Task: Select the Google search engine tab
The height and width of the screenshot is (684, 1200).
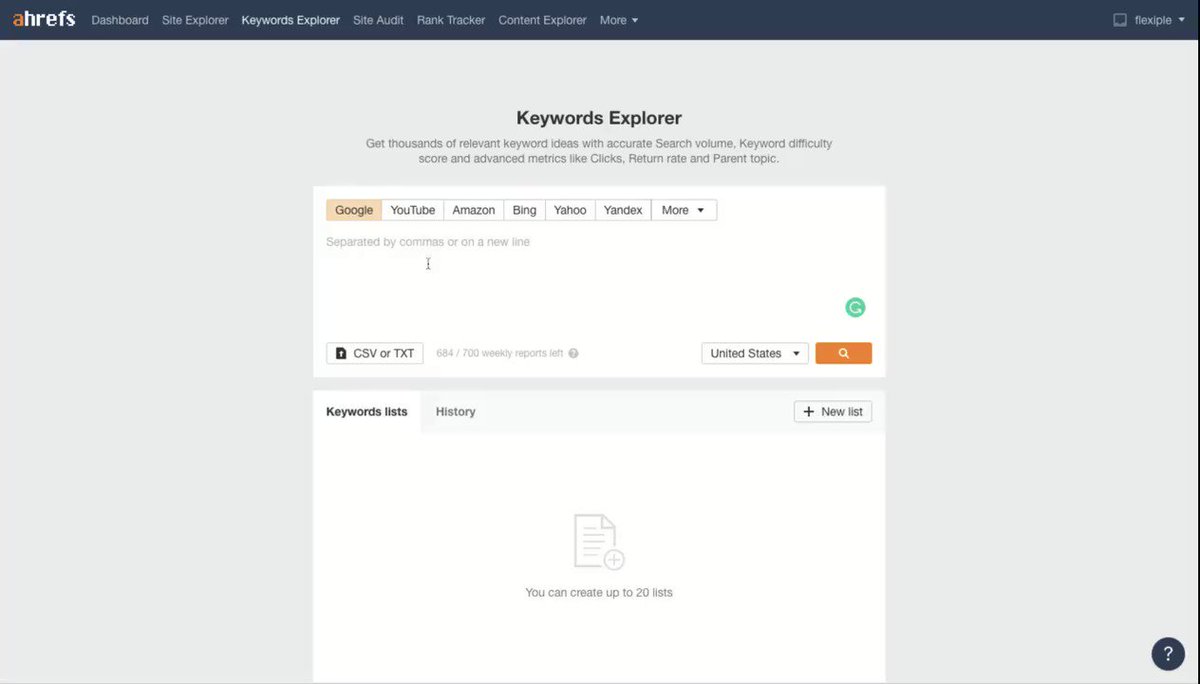Action: coord(354,210)
